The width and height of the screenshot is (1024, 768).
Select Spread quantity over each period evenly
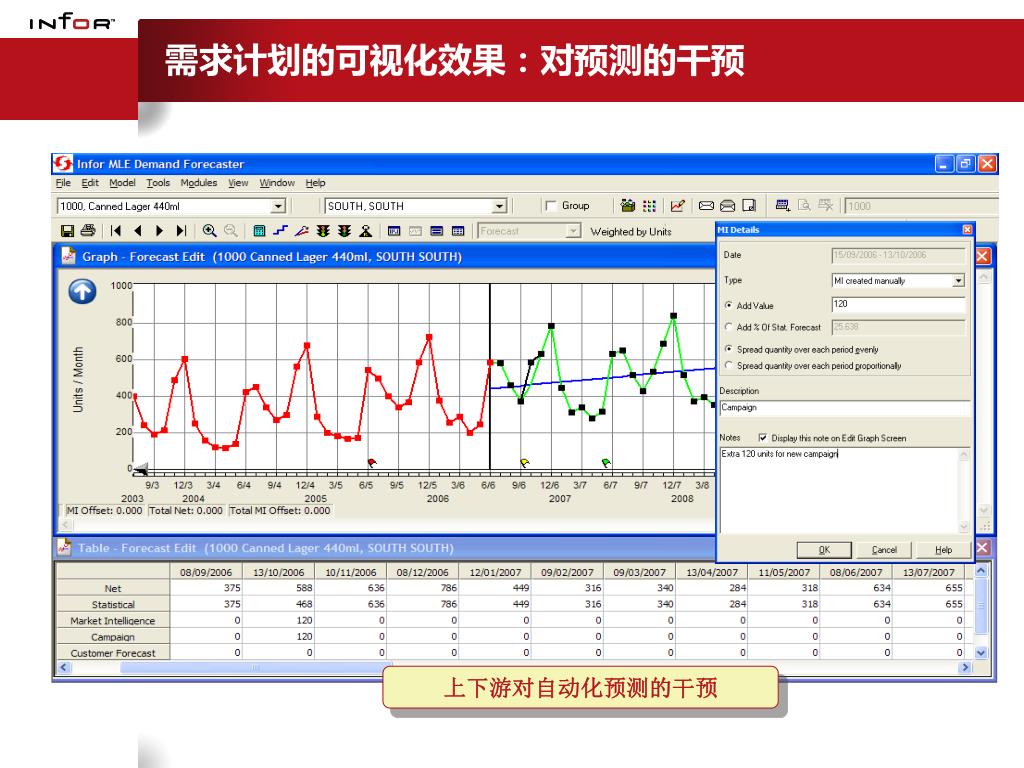729,349
